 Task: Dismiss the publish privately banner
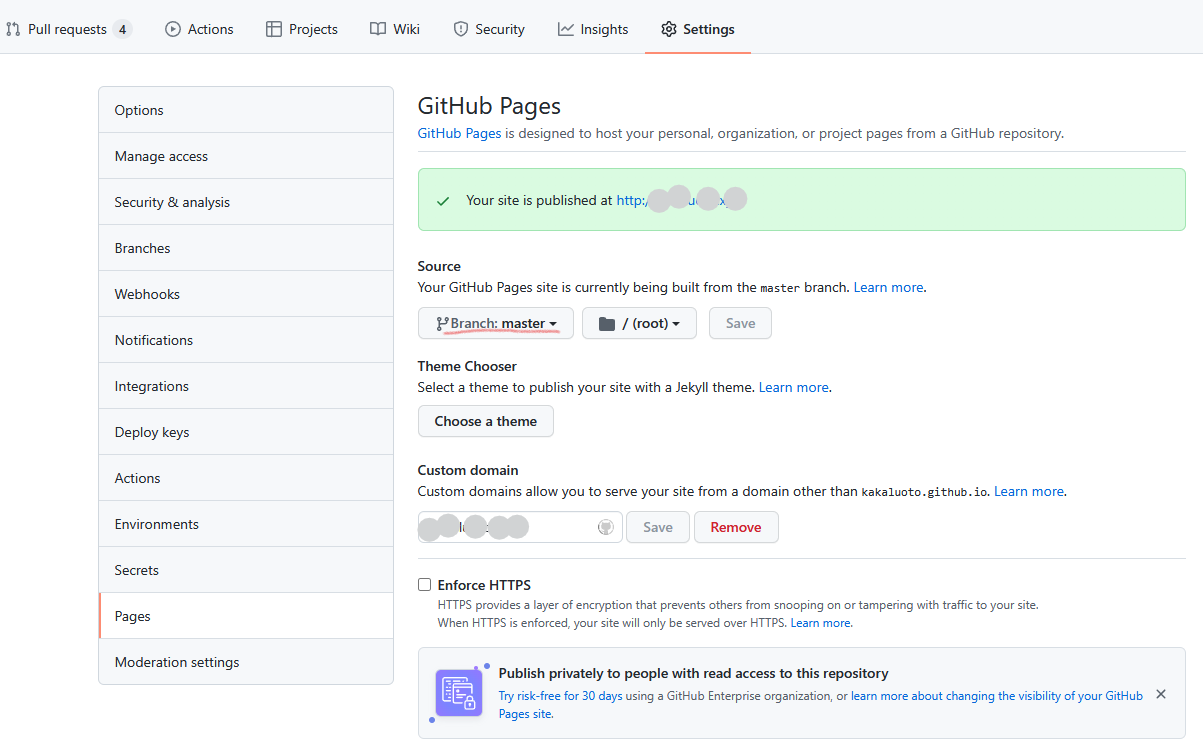(x=1161, y=694)
